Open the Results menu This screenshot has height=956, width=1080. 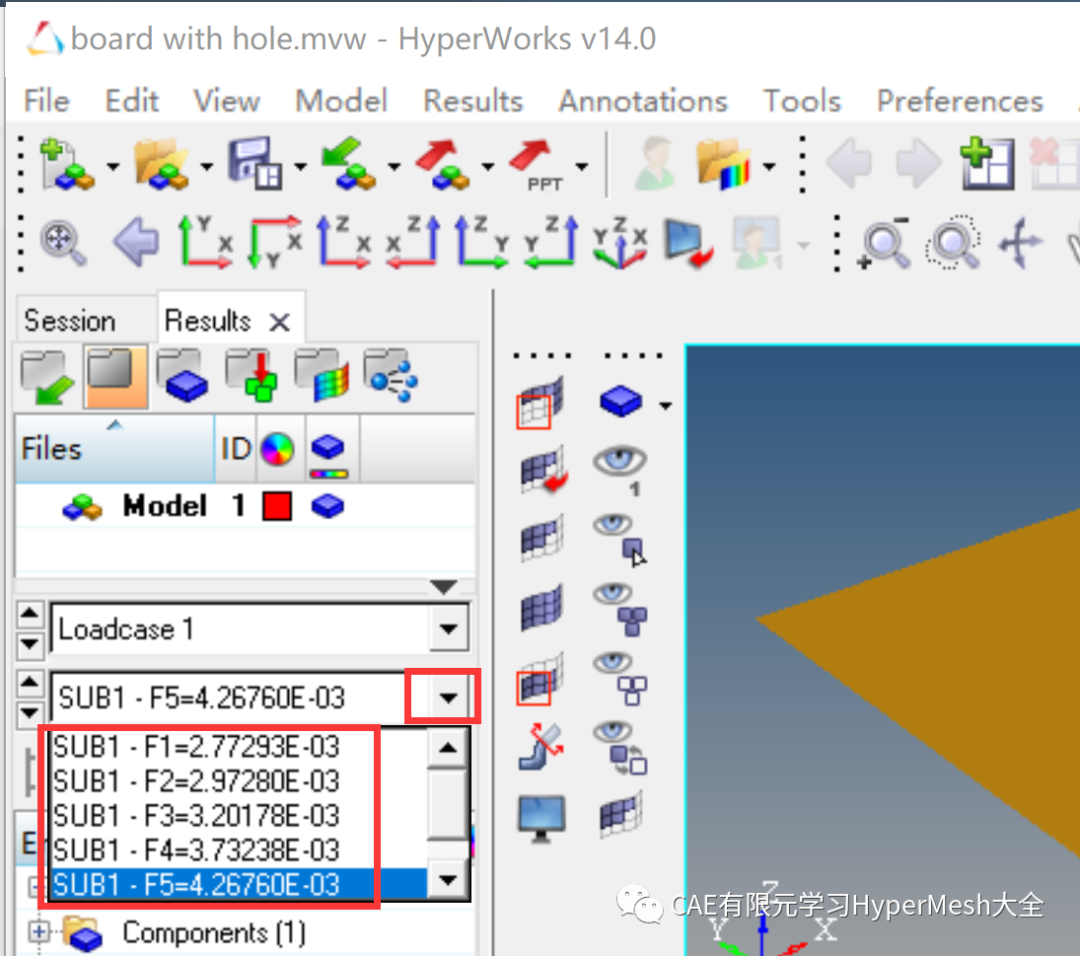tap(472, 101)
